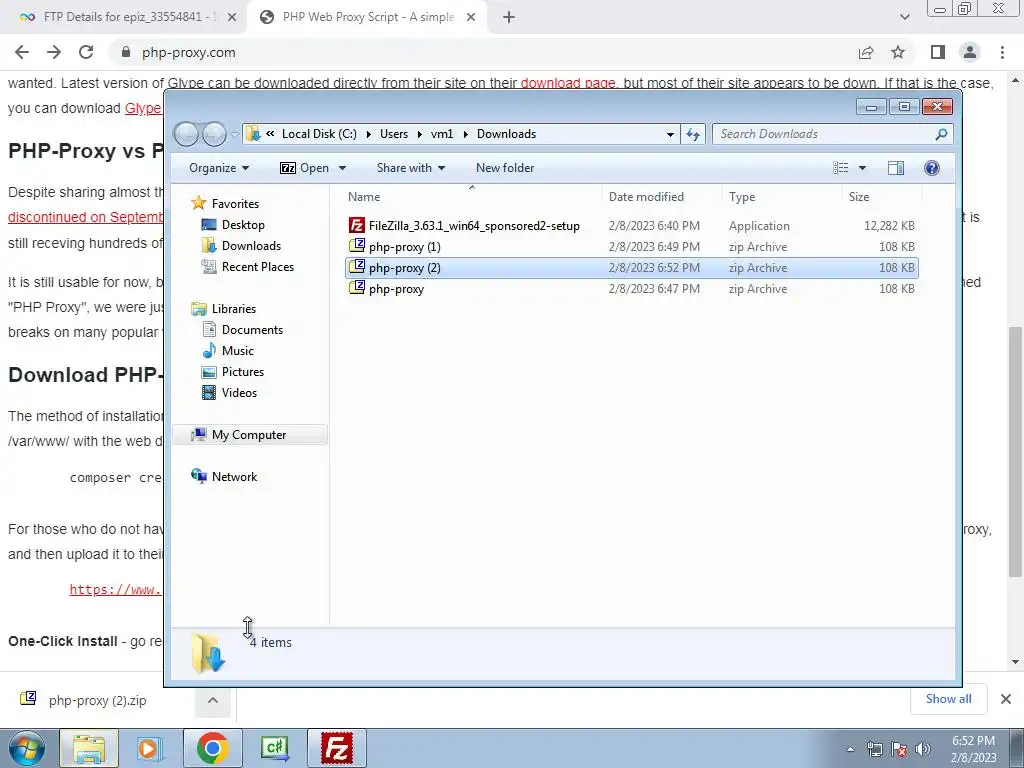Open Chrome's three-dot menu
The image size is (1024, 768).
point(1002,52)
